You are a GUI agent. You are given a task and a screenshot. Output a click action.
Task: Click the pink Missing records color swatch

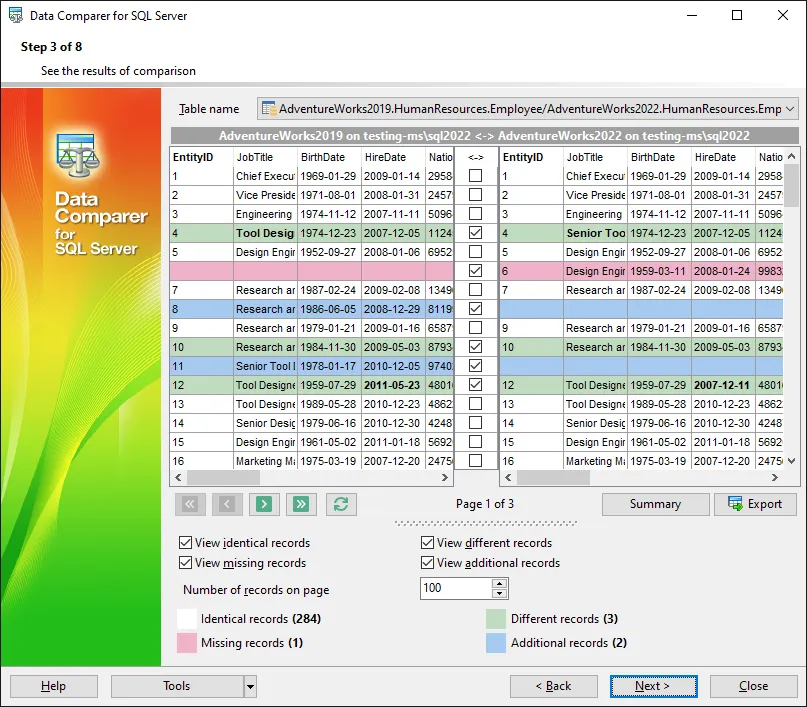tap(187, 643)
